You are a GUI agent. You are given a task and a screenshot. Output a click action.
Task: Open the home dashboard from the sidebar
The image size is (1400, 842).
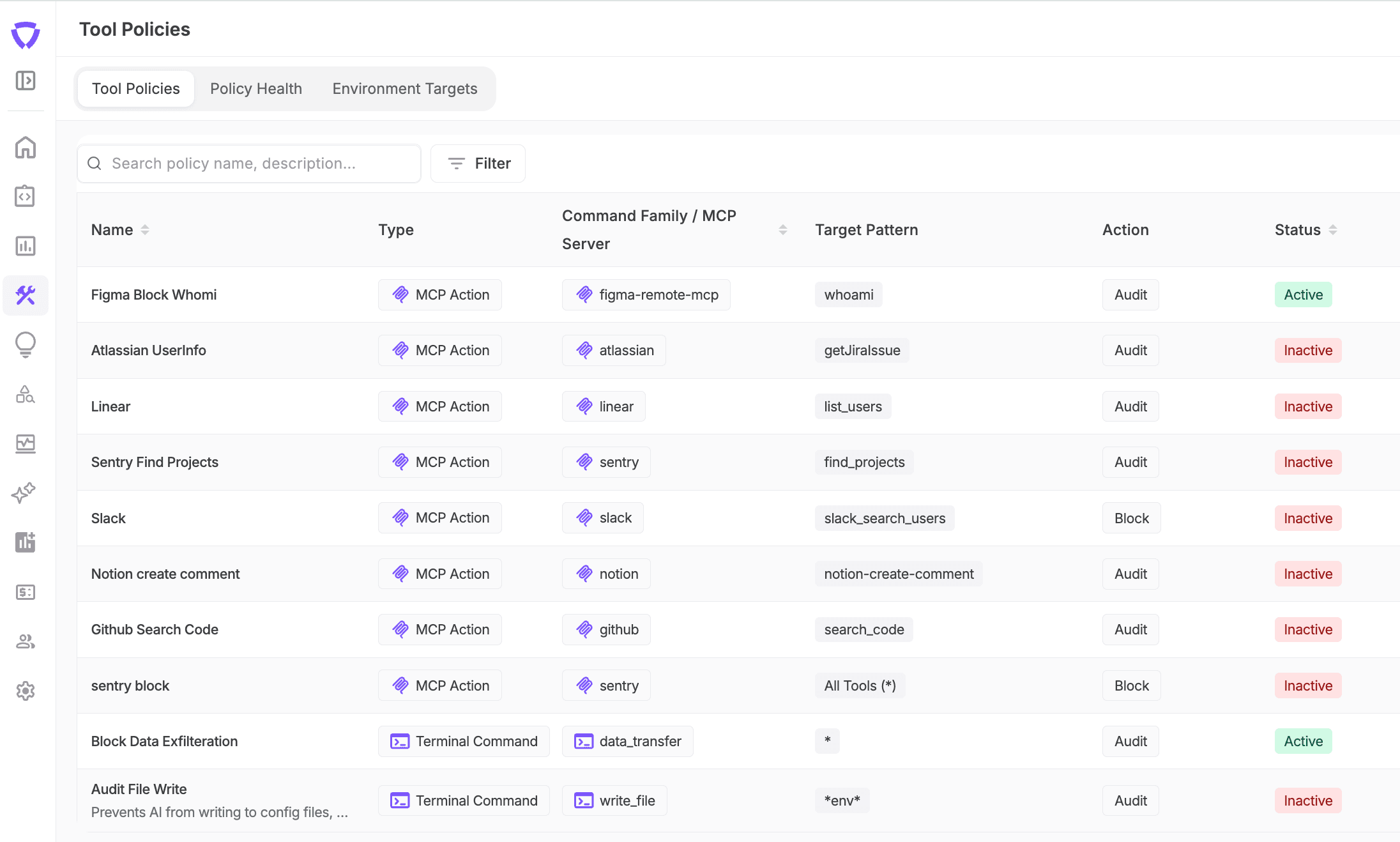tap(26, 147)
